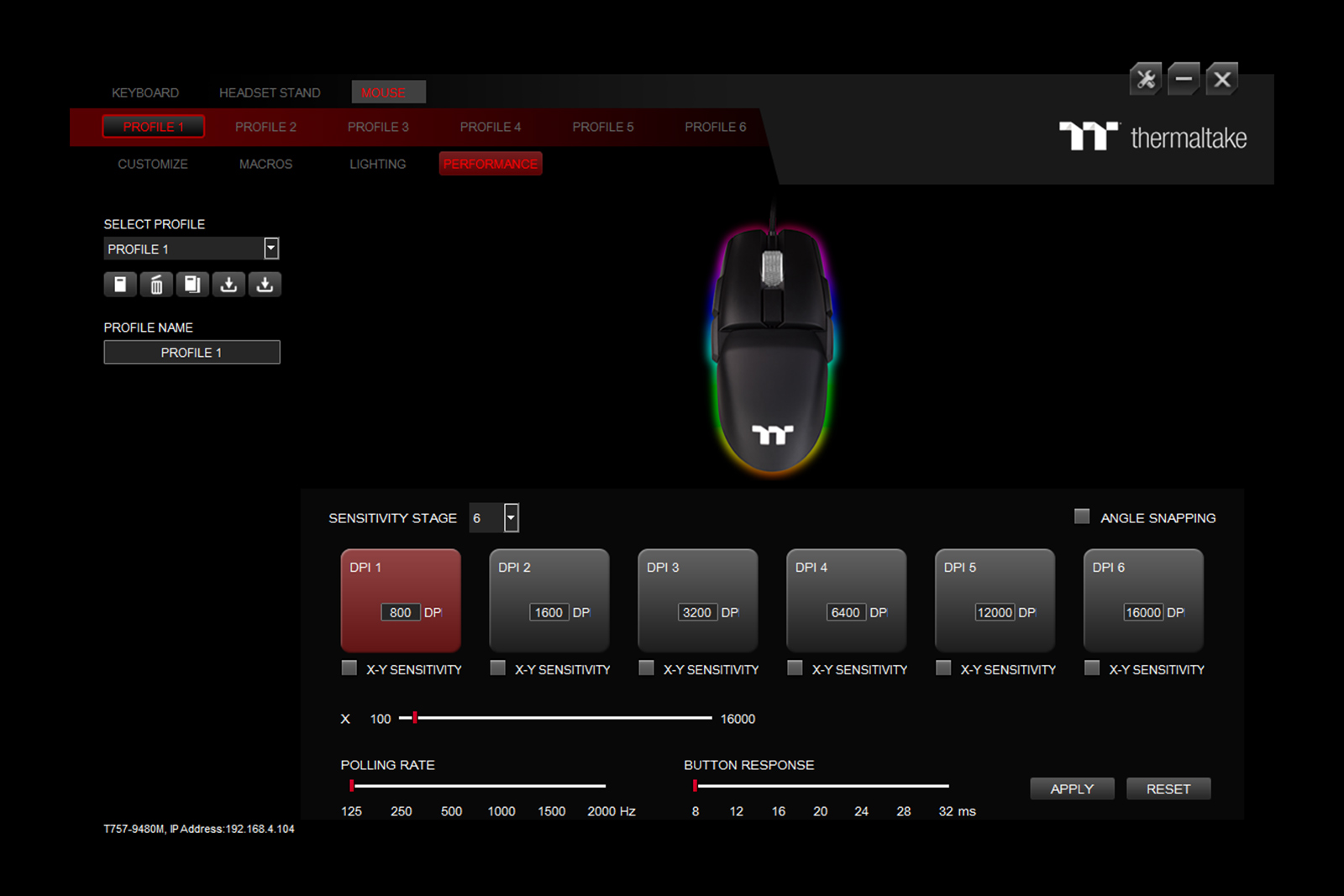Switch to the Keyboard device tab
Screen dimensions: 1344x896
coord(145,92)
